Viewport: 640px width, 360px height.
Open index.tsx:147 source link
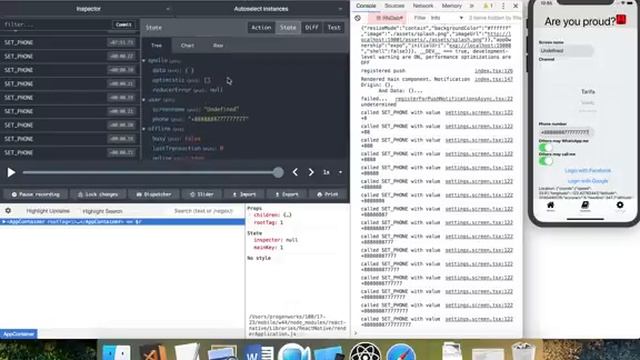pos(493,79)
